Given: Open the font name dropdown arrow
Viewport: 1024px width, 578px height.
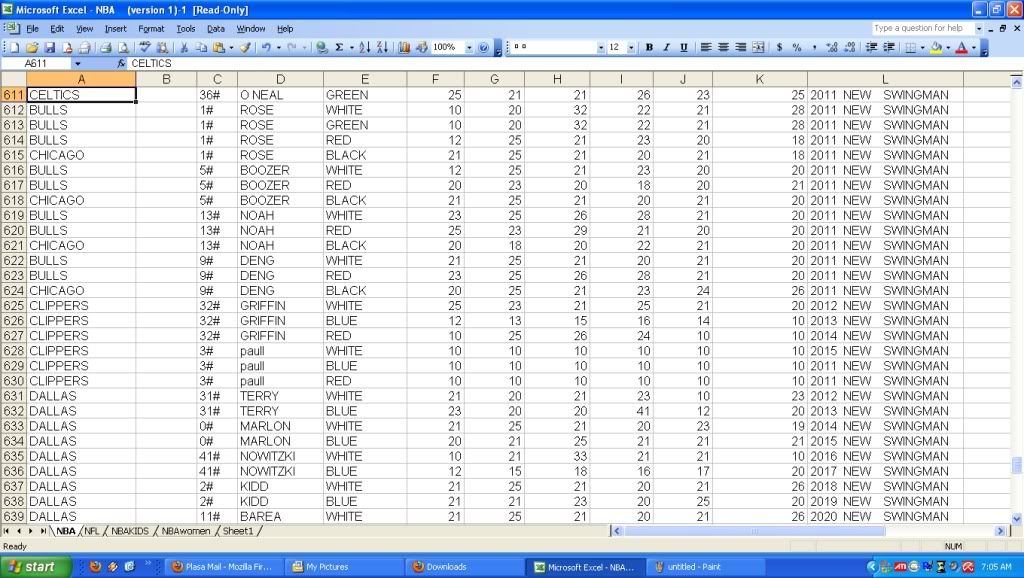Looking at the screenshot, I should [601, 48].
